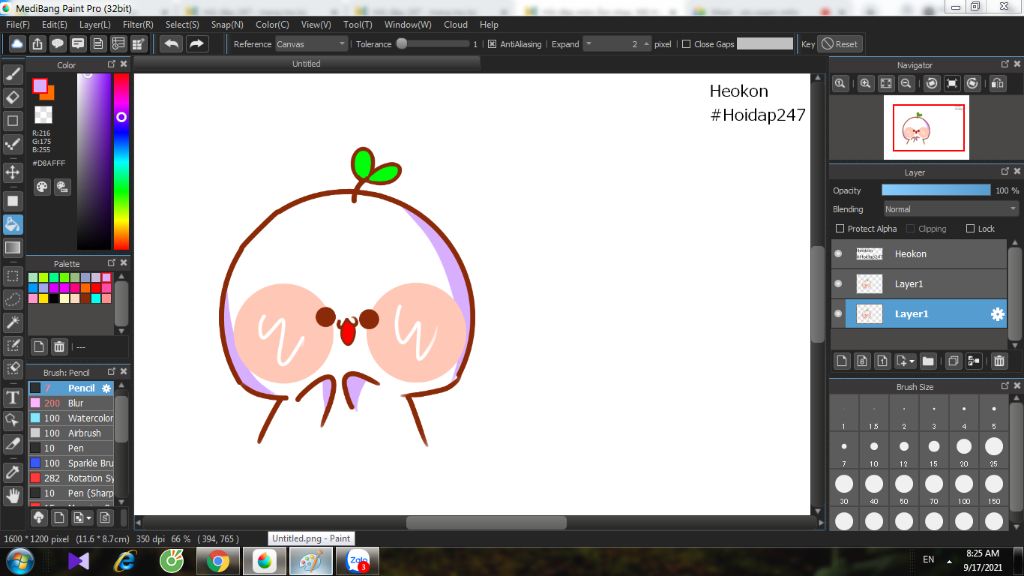The height and width of the screenshot is (576, 1024).
Task: Open the Windows Start button
Action: [20, 561]
